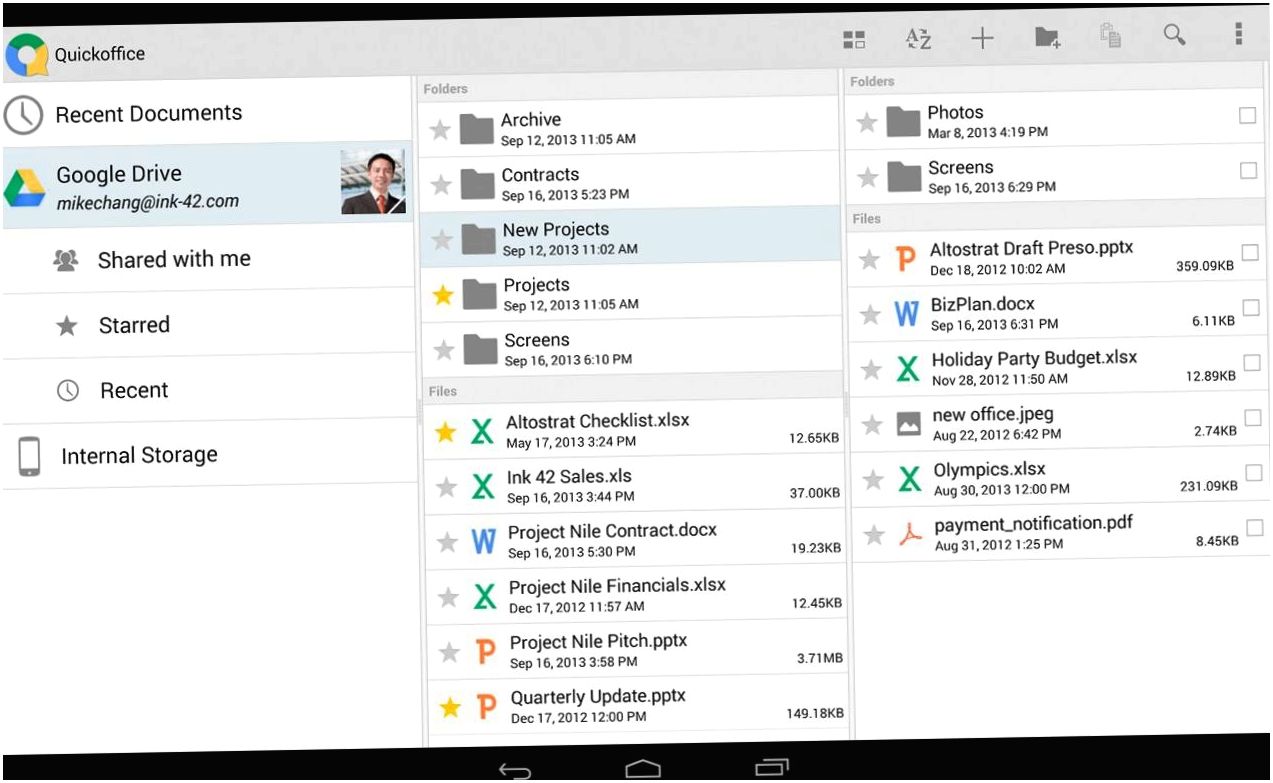Check Holiday Party Budget.xlsx checkbox
Screen dimensions: 1273x783
click(x=1252, y=362)
